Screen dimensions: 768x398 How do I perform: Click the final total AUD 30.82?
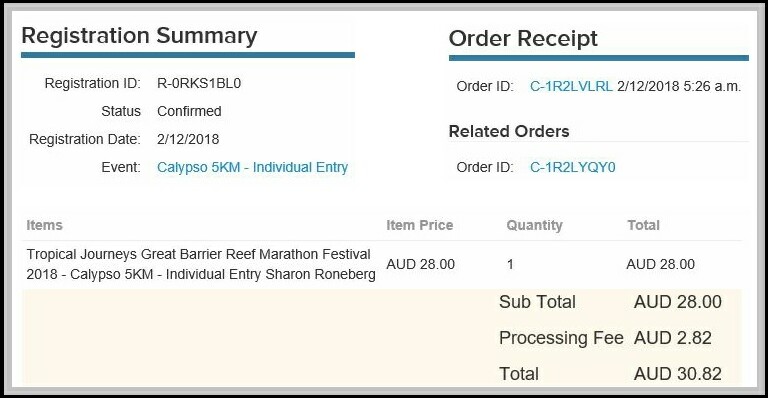[x=678, y=374]
